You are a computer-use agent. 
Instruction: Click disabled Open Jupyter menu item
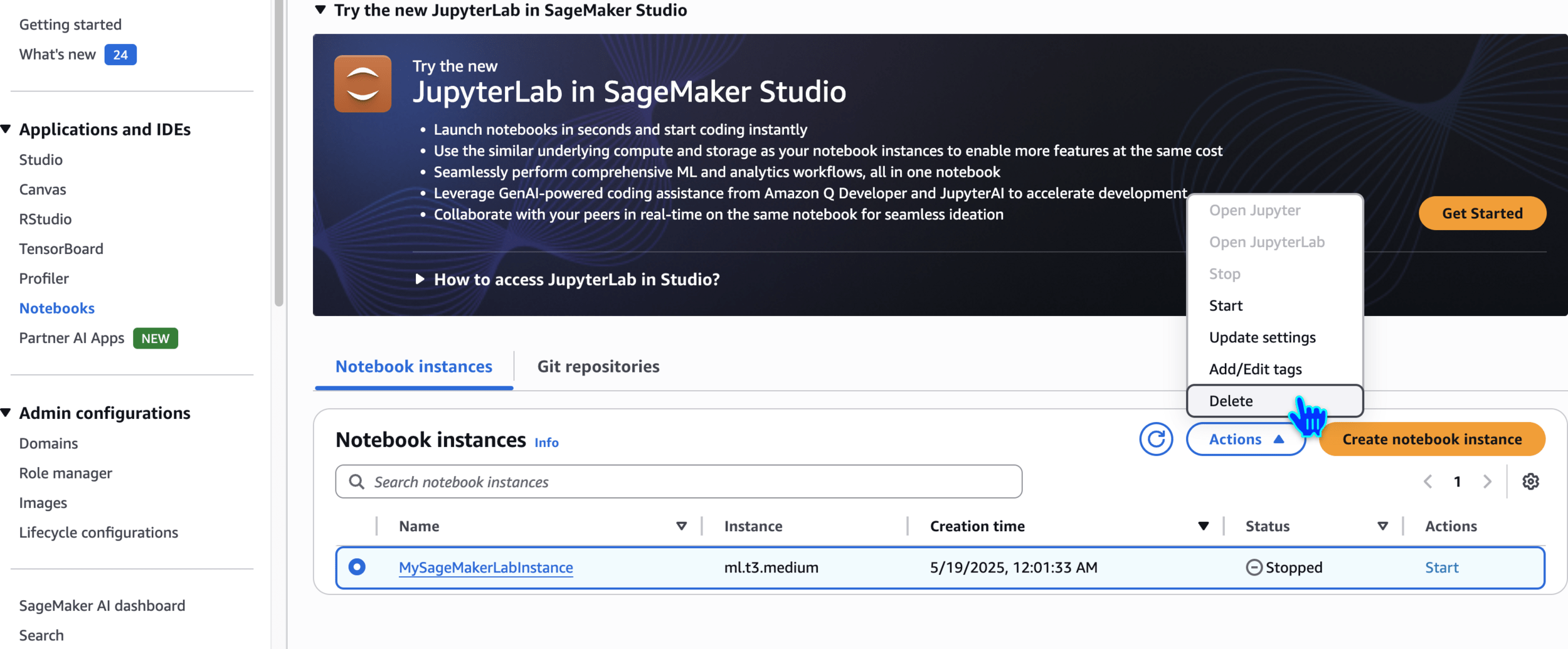(1274, 210)
